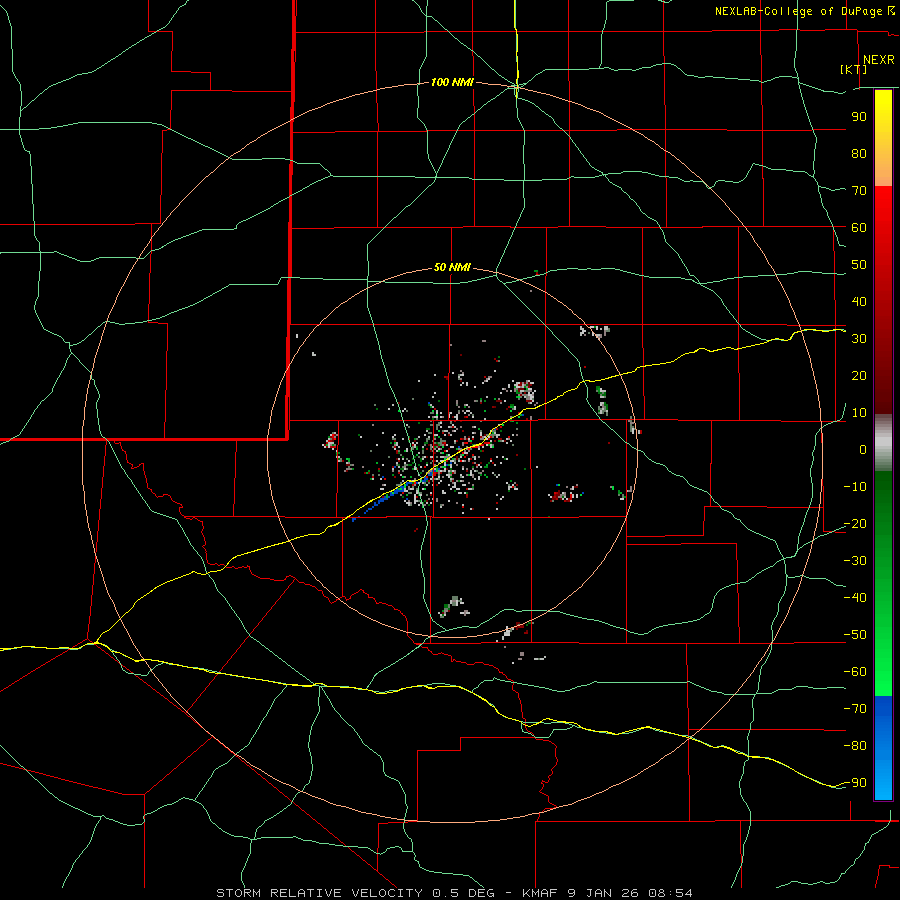Click the legend value 30

859,339
